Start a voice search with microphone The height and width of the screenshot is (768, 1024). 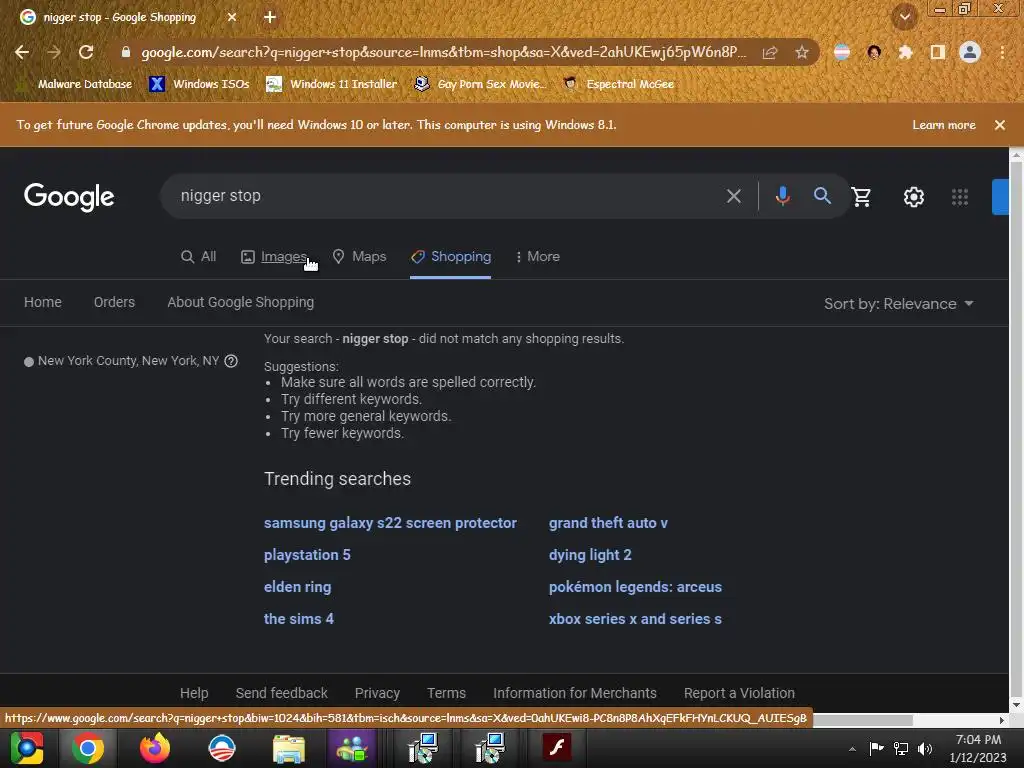pyautogui.click(x=782, y=196)
